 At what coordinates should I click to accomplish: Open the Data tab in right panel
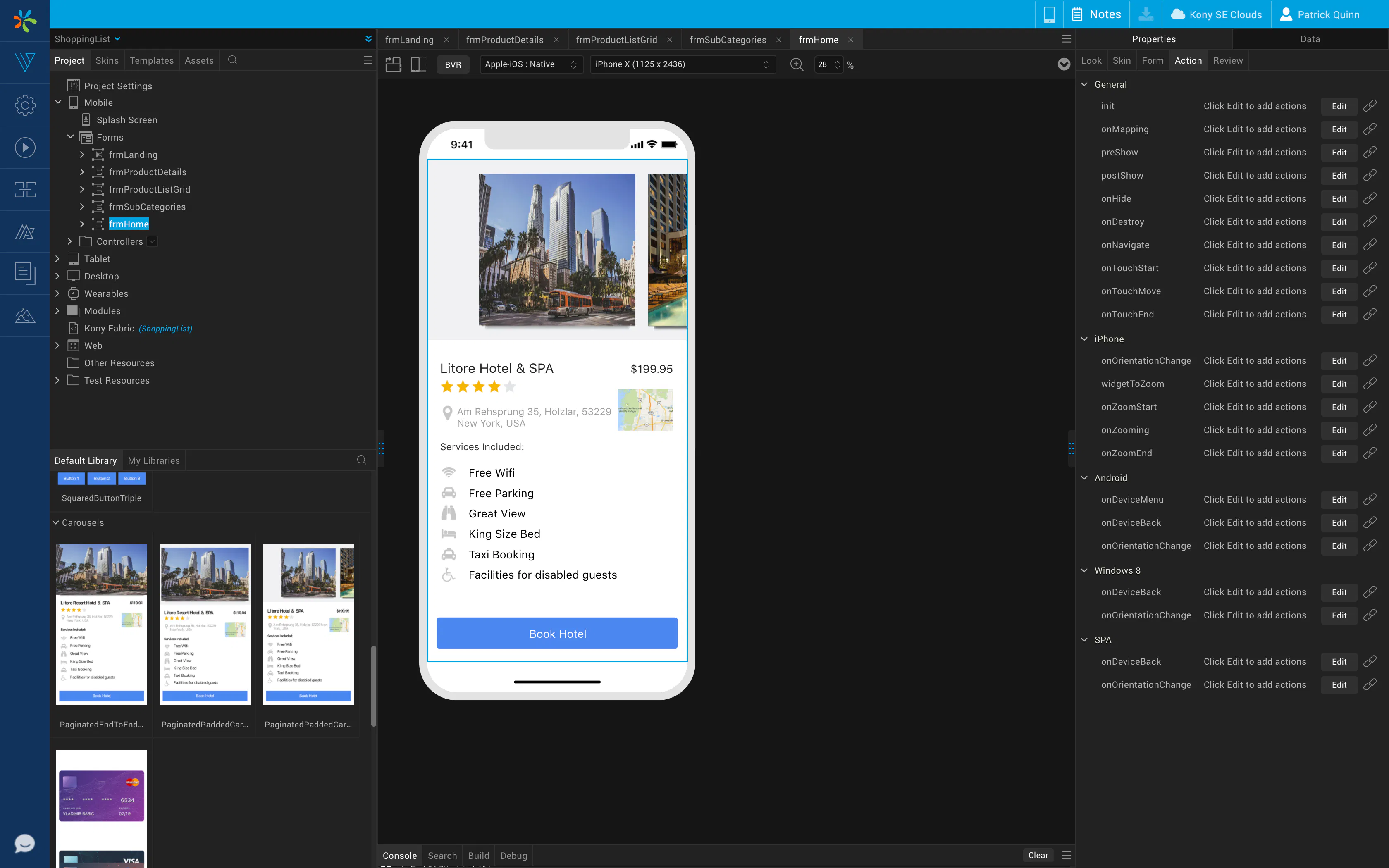pyautogui.click(x=1310, y=39)
